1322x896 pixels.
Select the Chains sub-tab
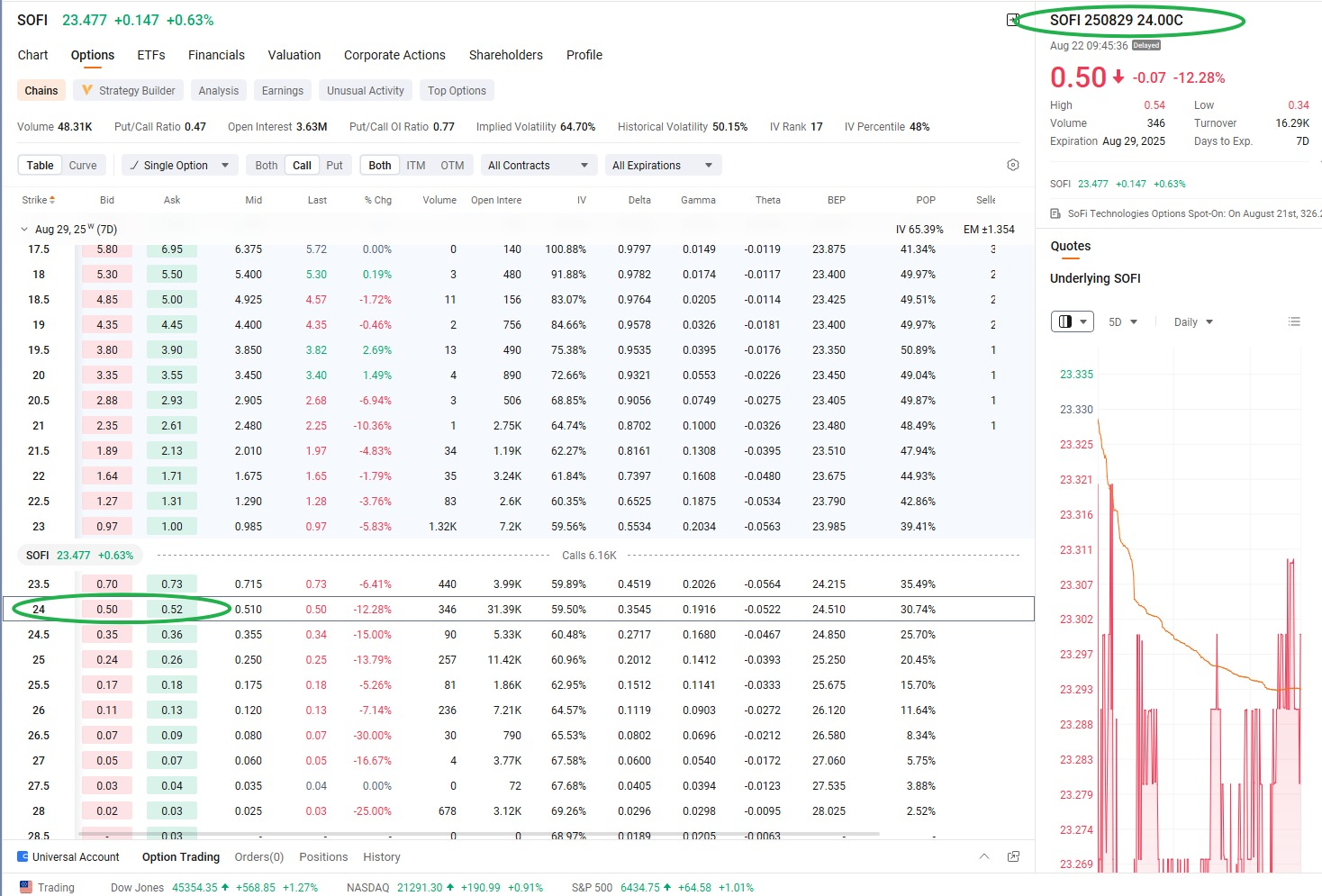pos(41,91)
